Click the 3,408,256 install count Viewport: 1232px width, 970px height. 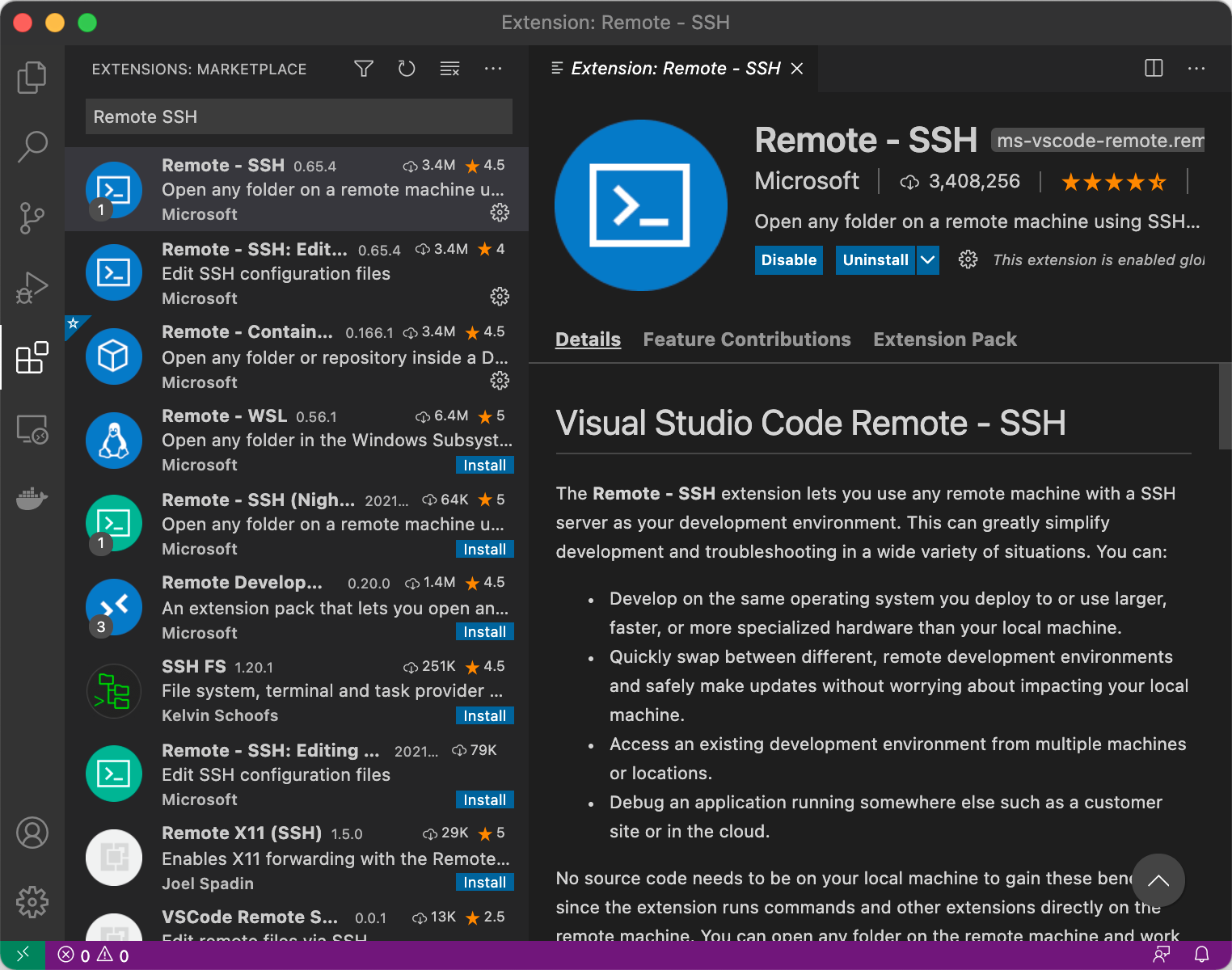coord(960,182)
